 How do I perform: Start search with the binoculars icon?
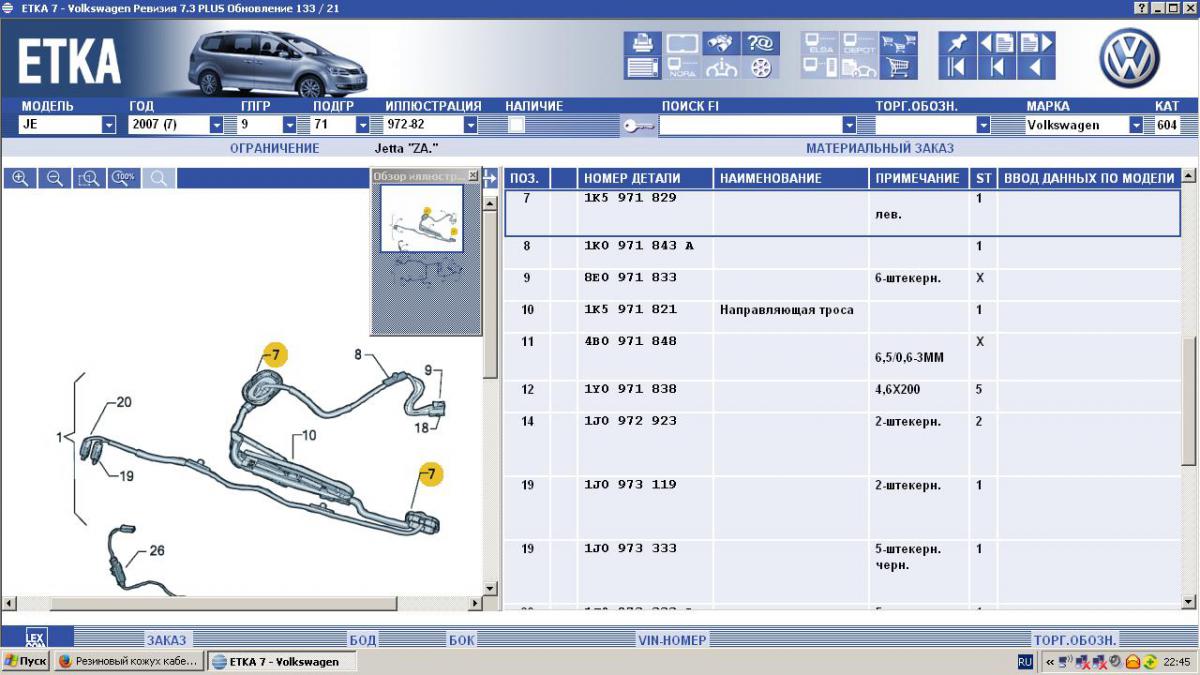tap(721, 43)
